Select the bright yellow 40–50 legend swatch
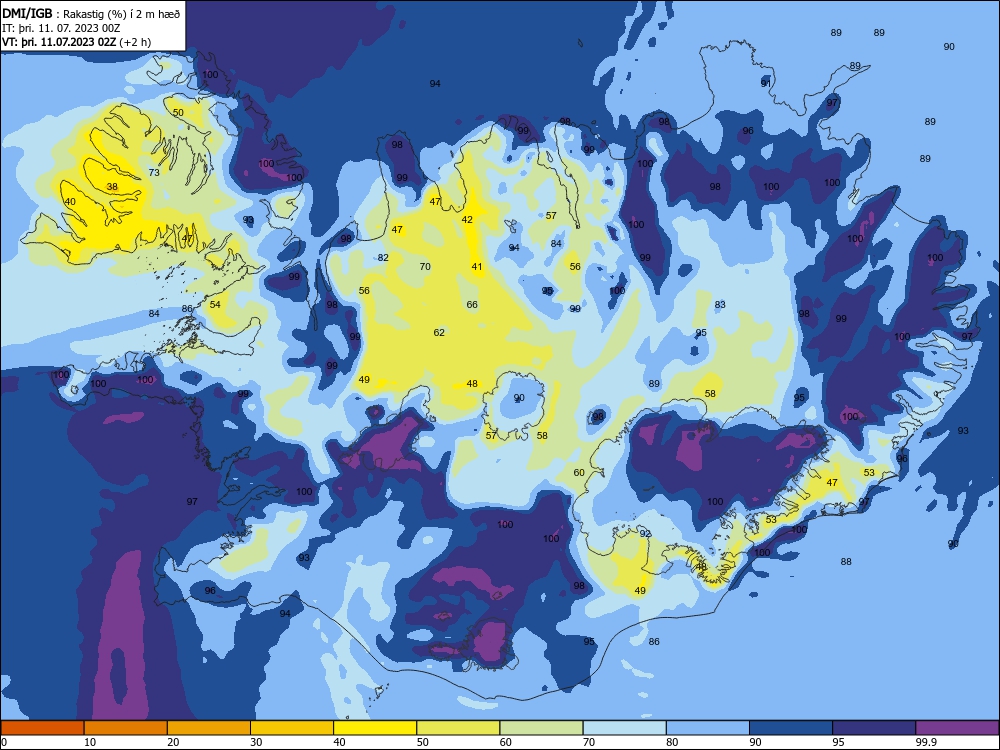Screen dimensions: 1000x750 [x=375, y=728]
